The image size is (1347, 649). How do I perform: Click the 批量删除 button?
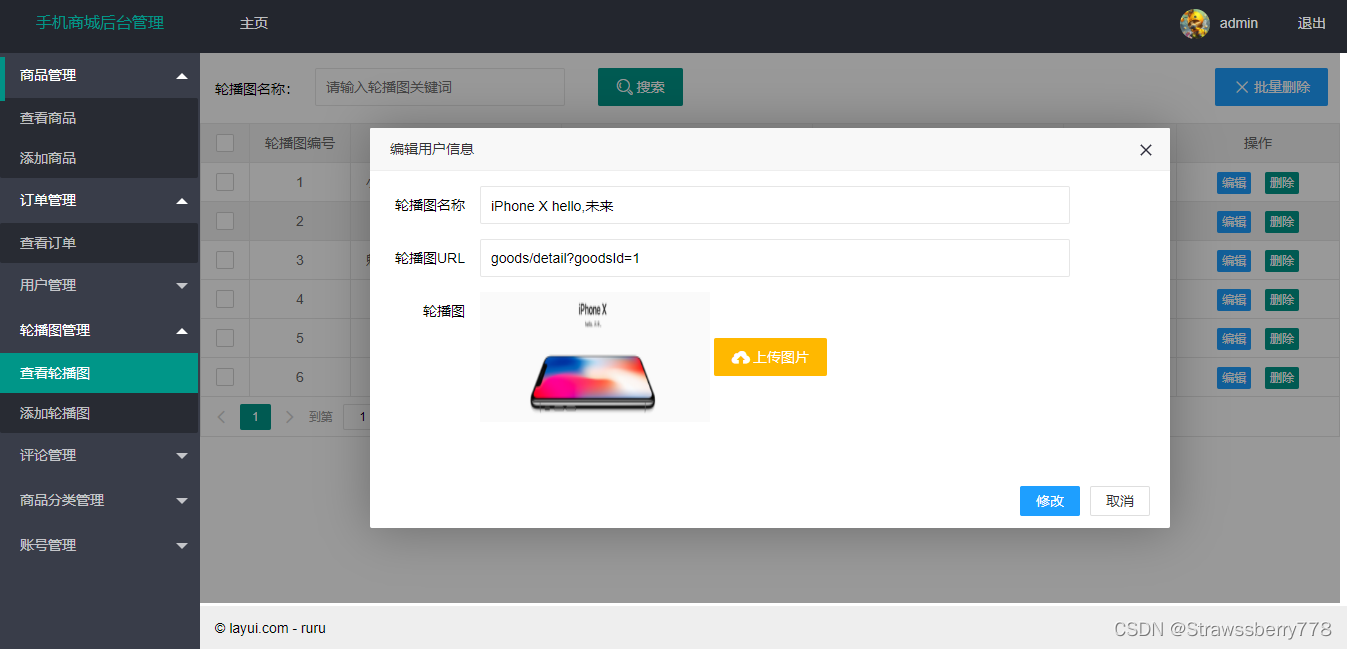(1271, 87)
